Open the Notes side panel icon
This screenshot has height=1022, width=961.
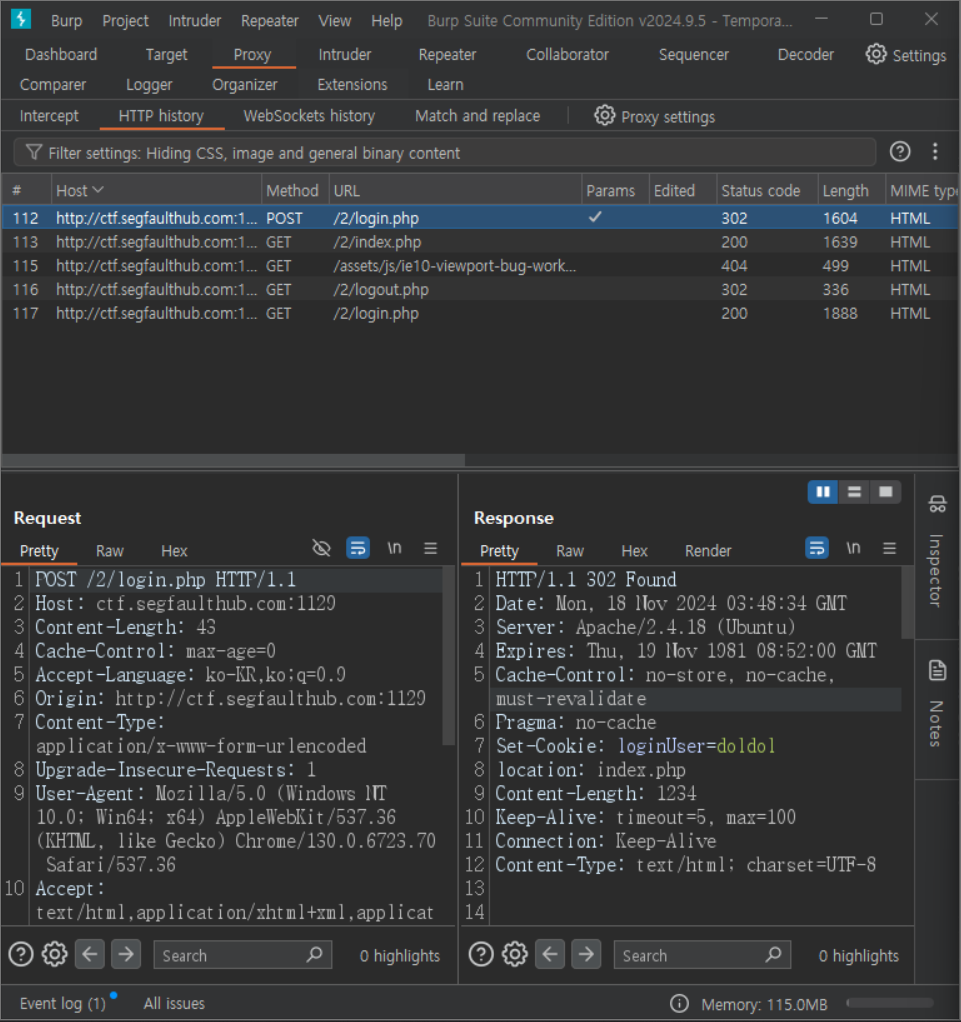tap(938, 670)
